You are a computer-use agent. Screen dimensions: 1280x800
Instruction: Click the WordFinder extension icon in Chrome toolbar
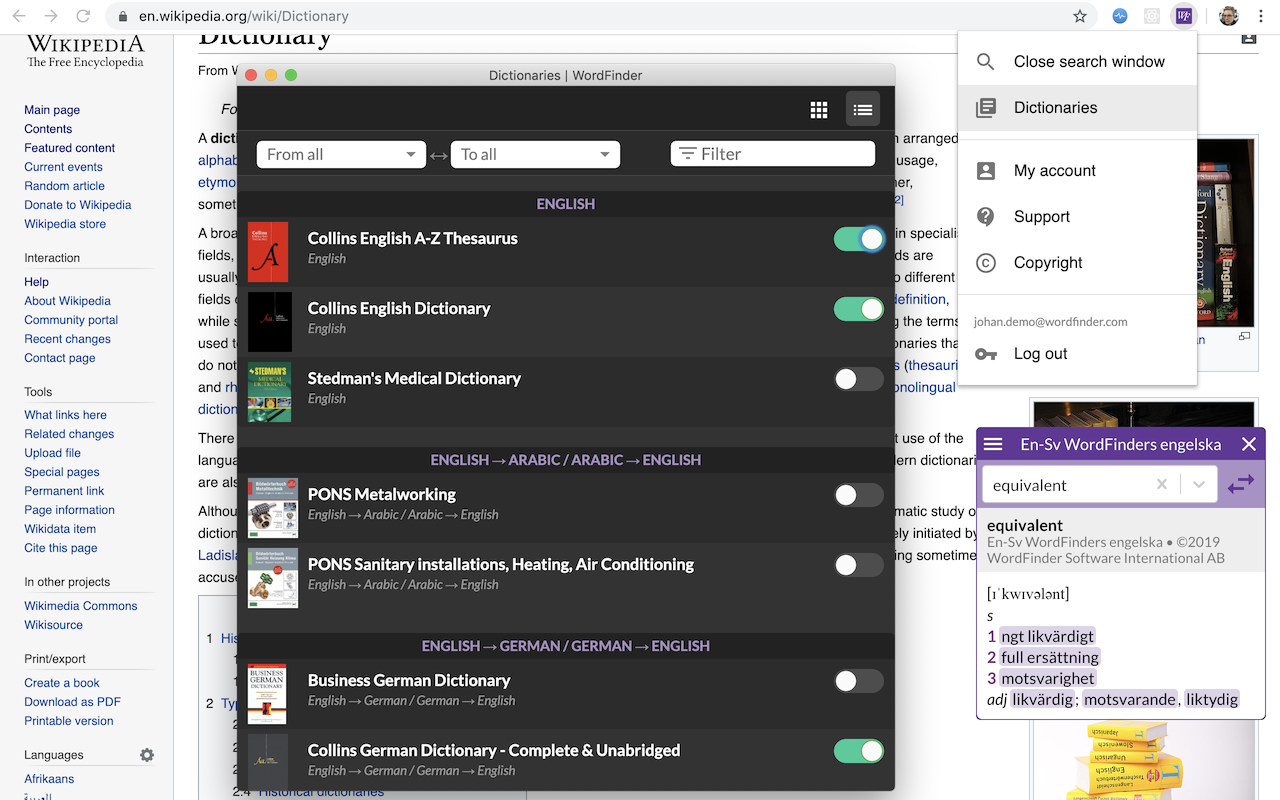pyautogui.click(x=1184, y=16)
